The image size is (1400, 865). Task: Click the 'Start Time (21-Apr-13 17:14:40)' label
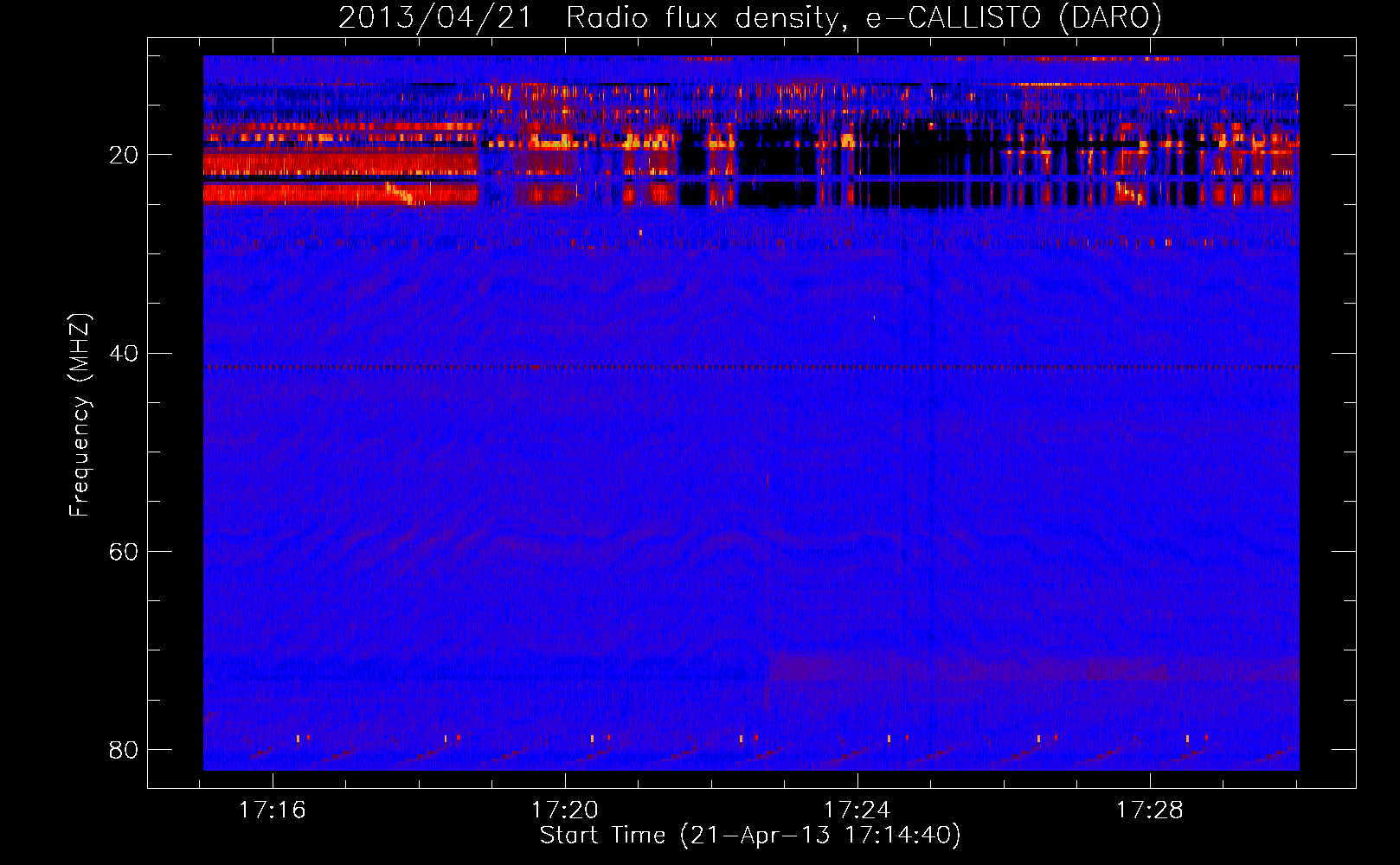click(x=750, y=836)
